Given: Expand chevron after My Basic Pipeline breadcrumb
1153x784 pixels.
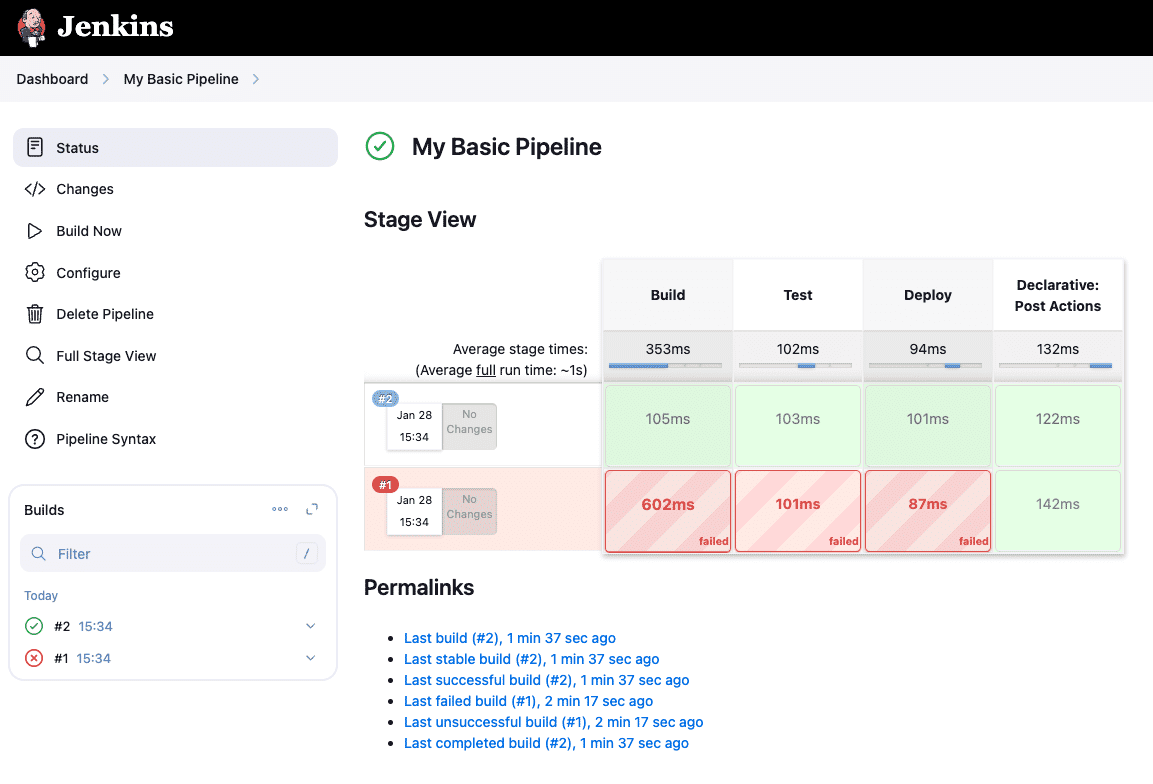Looking at the screenshot, I should (x=256, y=79).
